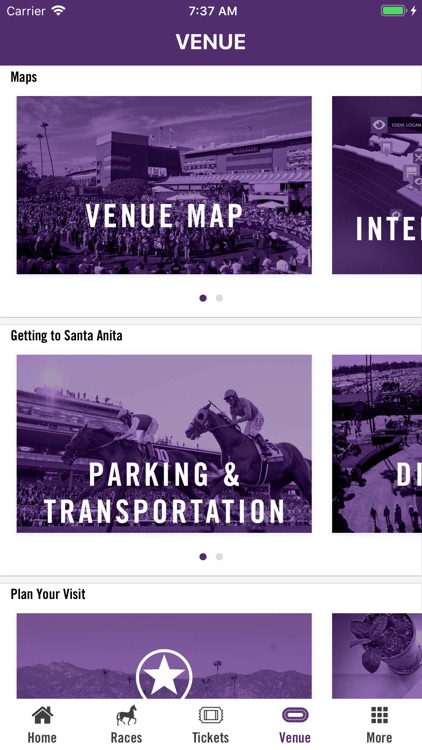Click the eye icon on the interactive map card
Screen dimensions: 422x750
(379, 125)
